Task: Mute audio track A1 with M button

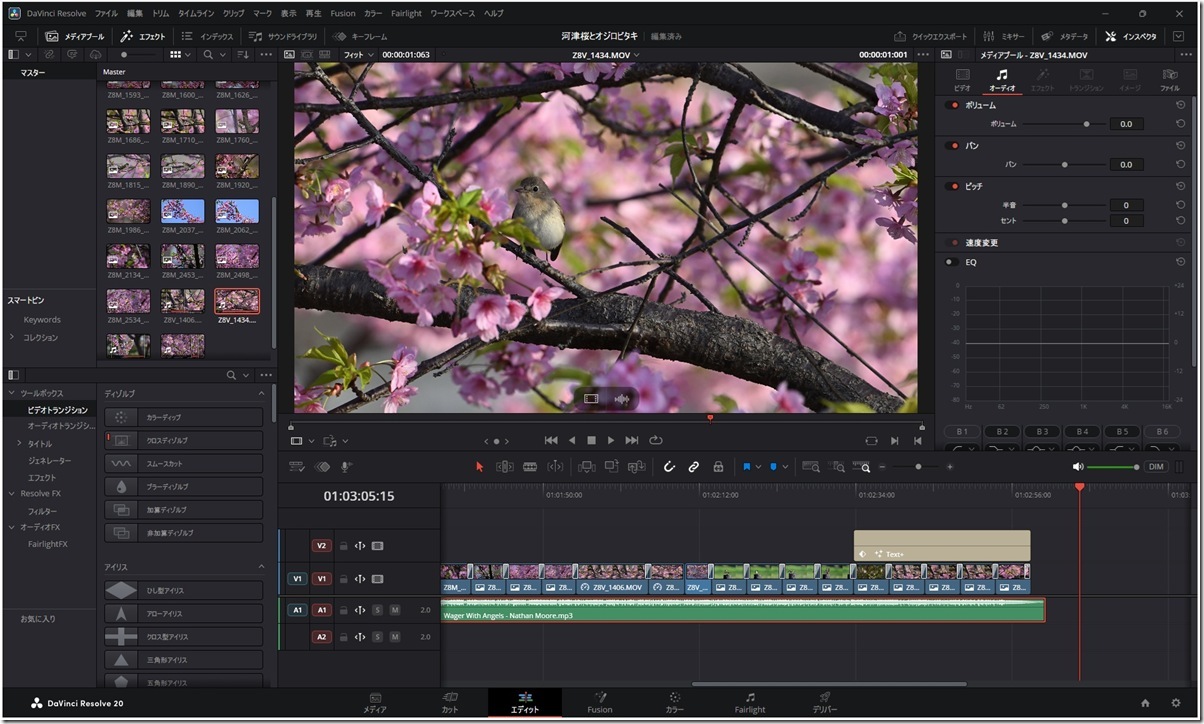Action: [394, 610]
